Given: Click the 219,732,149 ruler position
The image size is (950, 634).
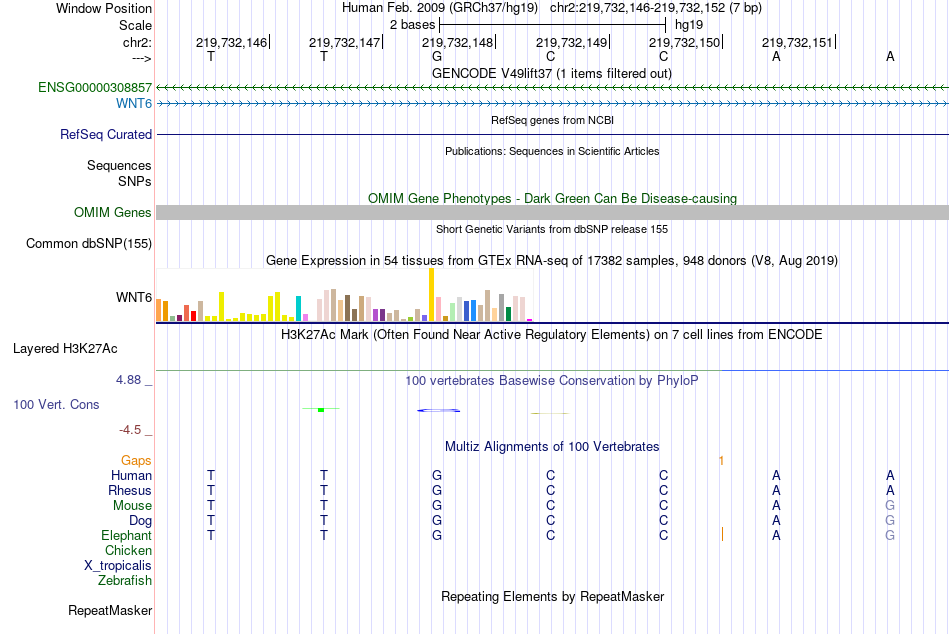Looking at the screenshot, I should pos(571,42).
